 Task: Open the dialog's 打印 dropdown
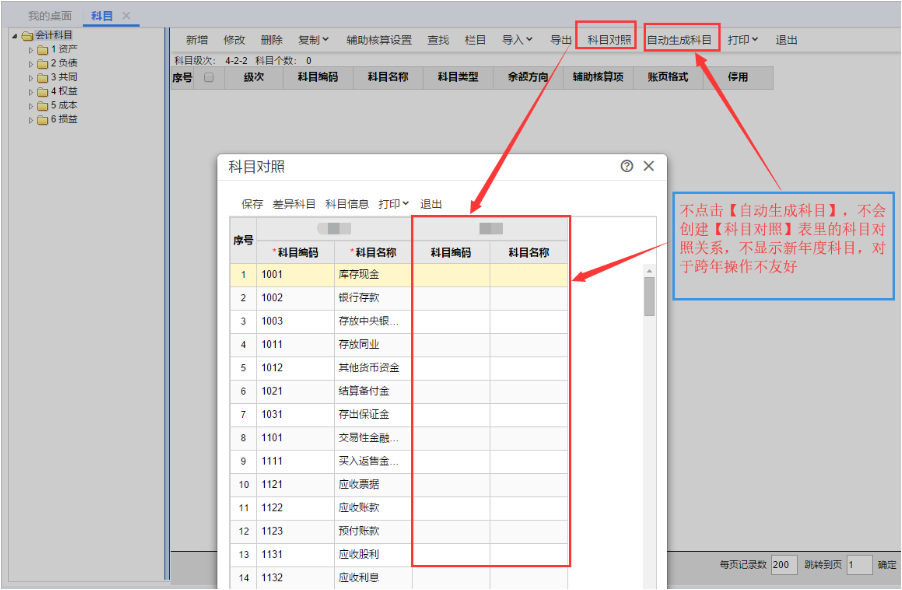(393, 204)
